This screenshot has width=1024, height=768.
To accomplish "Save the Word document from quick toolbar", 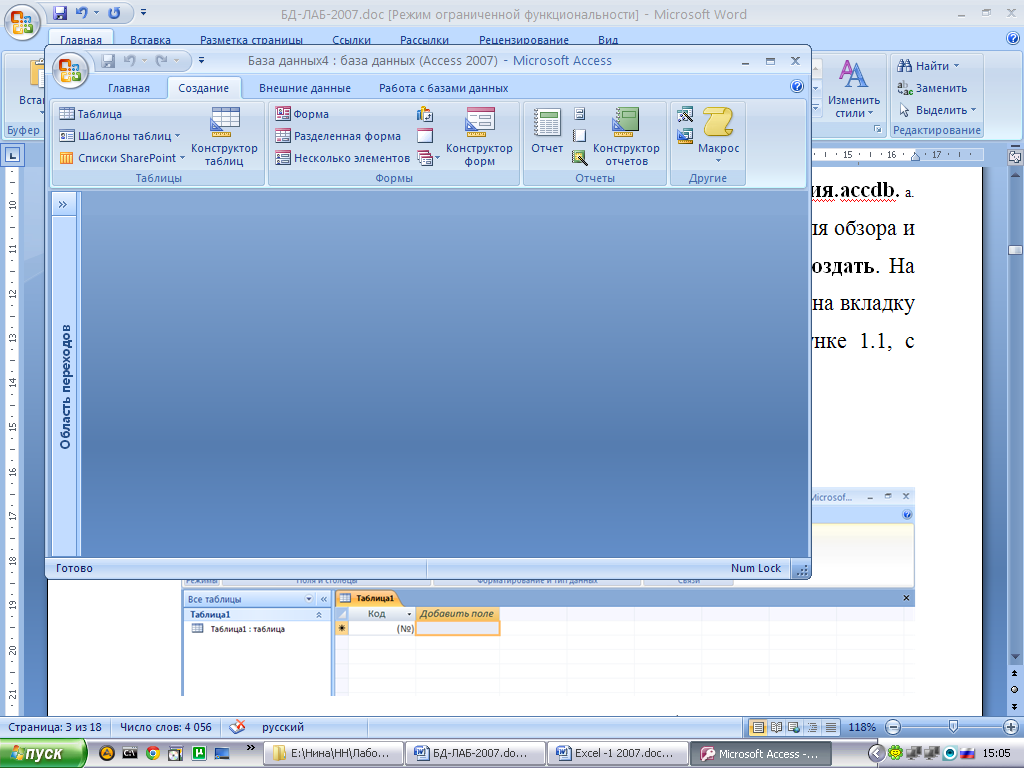I will pyautogui.click(x=60, y=12).
